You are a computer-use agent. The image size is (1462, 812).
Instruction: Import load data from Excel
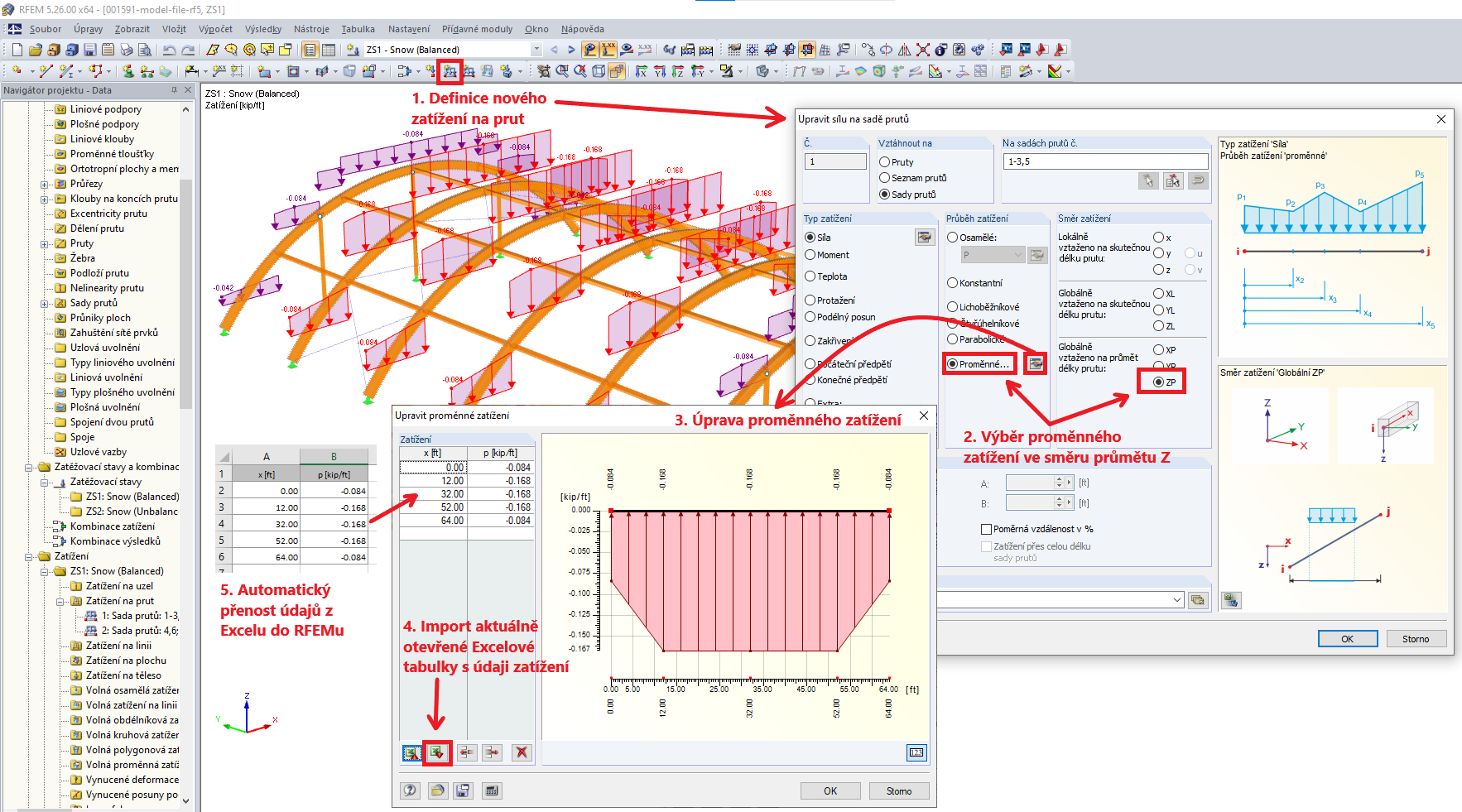(437, 752)
